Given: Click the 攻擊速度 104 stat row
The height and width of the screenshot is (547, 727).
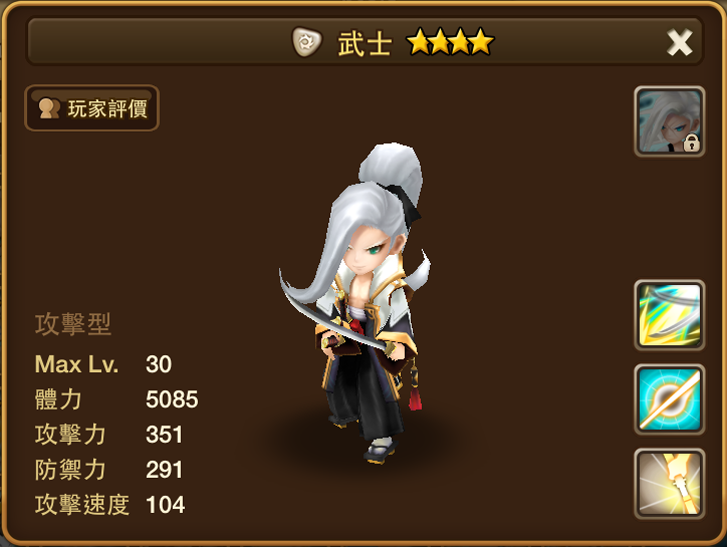Looking at the screenshot, I should [x=110, y=505].
